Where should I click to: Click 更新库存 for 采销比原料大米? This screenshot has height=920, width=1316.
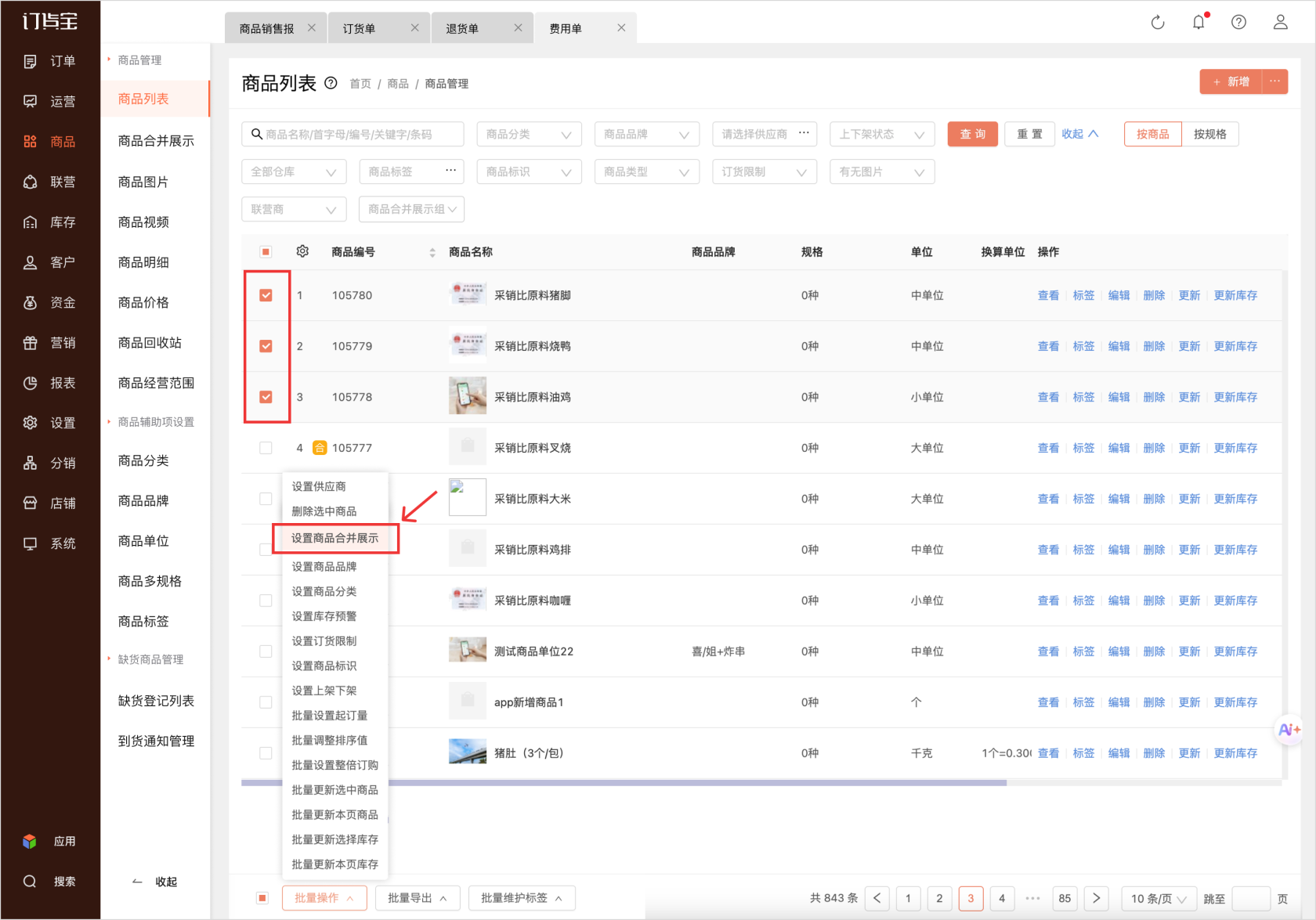(1235, 499)
